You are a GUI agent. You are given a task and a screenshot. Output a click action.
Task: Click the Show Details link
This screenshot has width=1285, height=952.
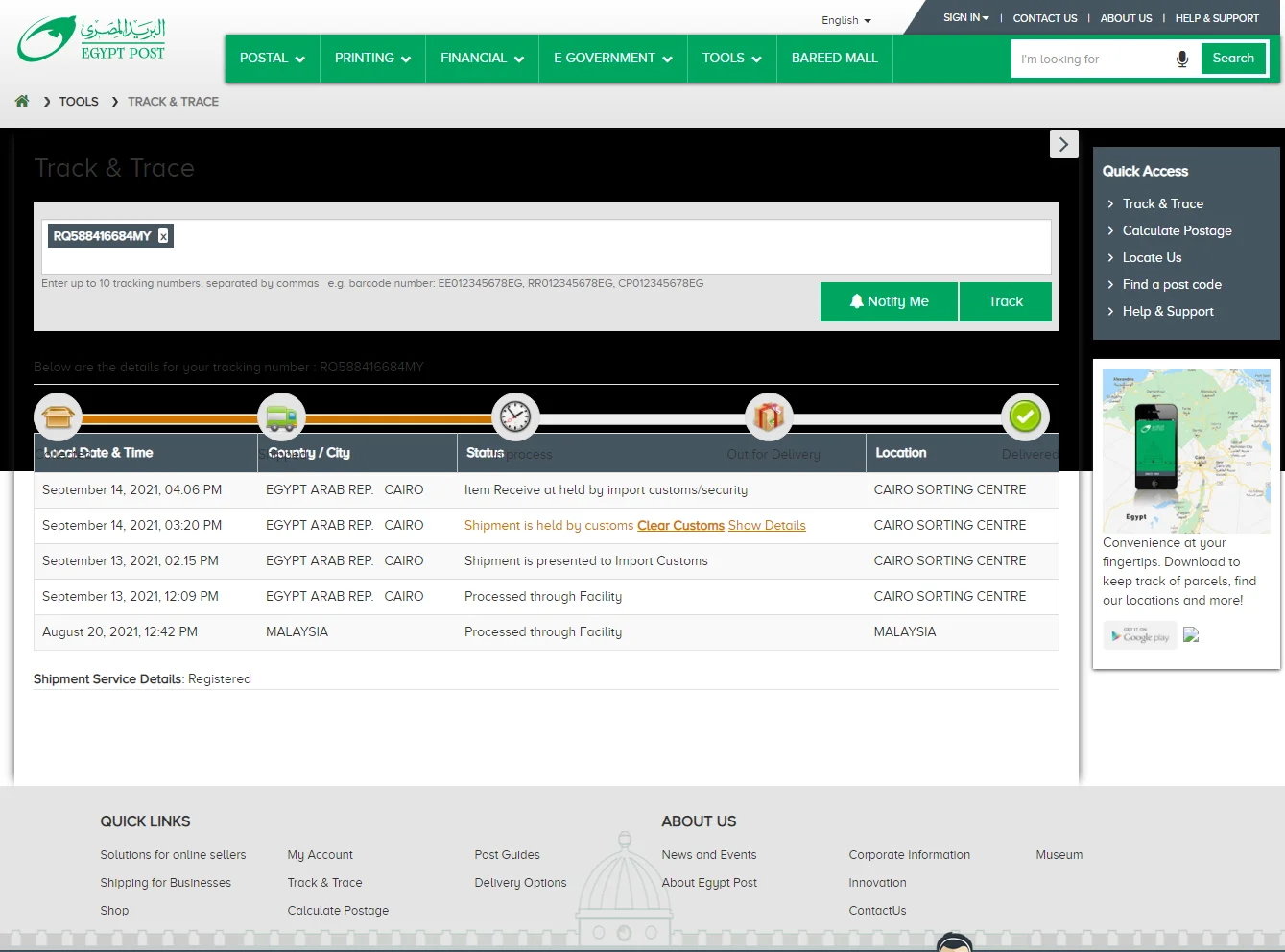point(767,526)
